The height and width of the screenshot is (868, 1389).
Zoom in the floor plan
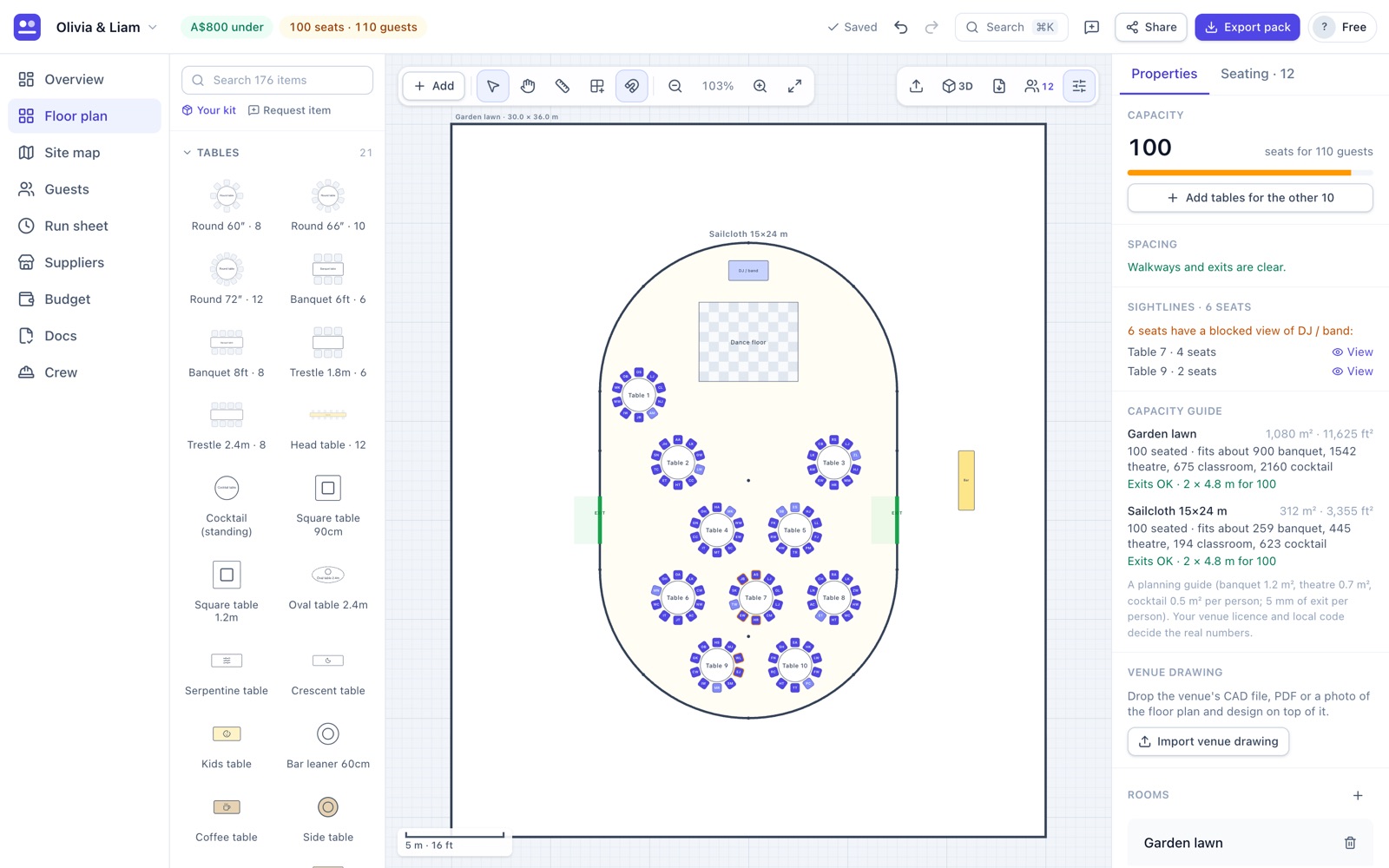click(x=760, y=86)
